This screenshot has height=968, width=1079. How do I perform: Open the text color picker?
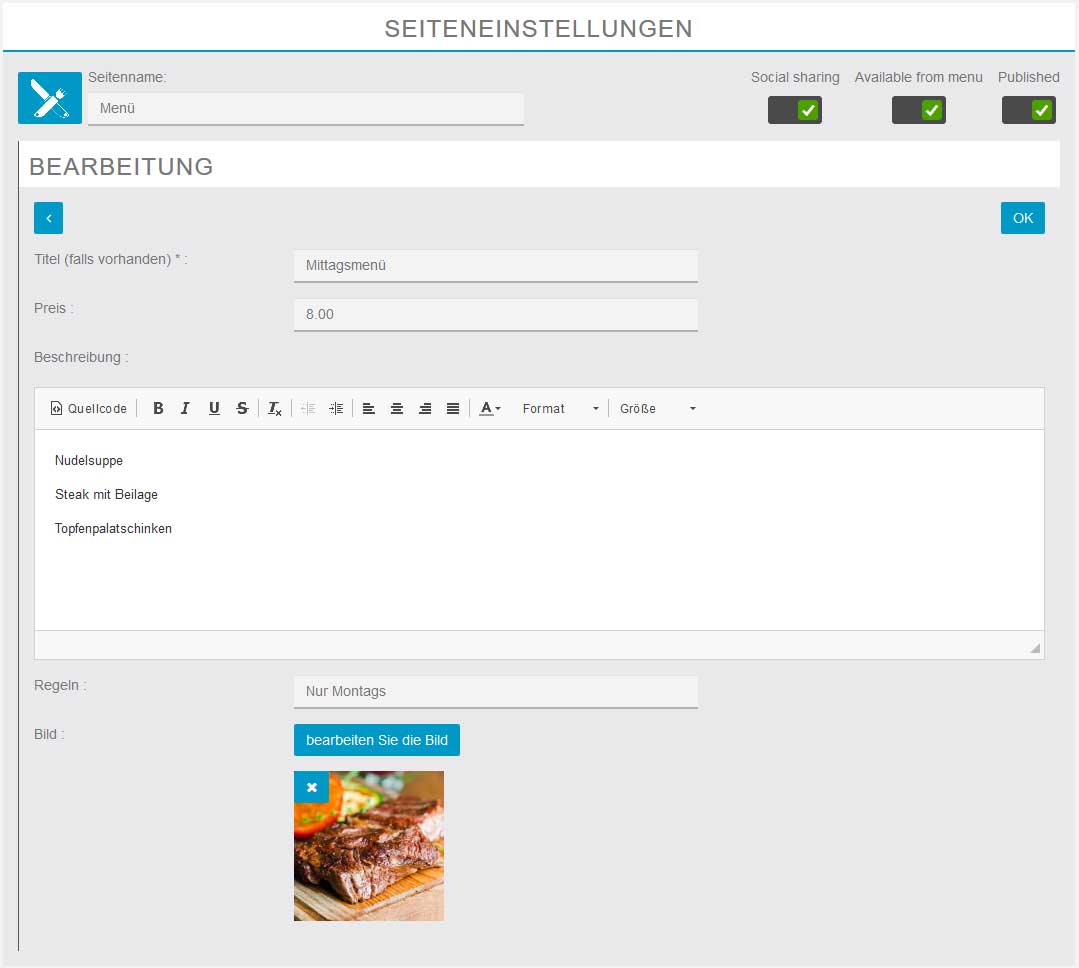490,409
